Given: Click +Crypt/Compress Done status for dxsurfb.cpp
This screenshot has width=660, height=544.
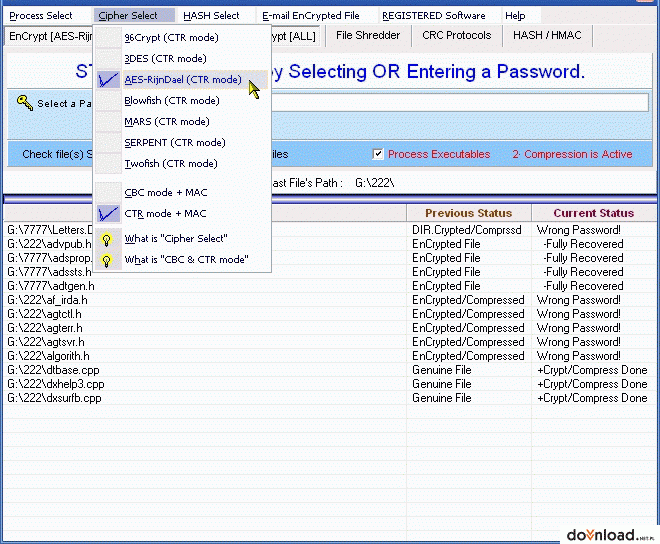Looking at the screenshot, I should [x=592, y=398].
